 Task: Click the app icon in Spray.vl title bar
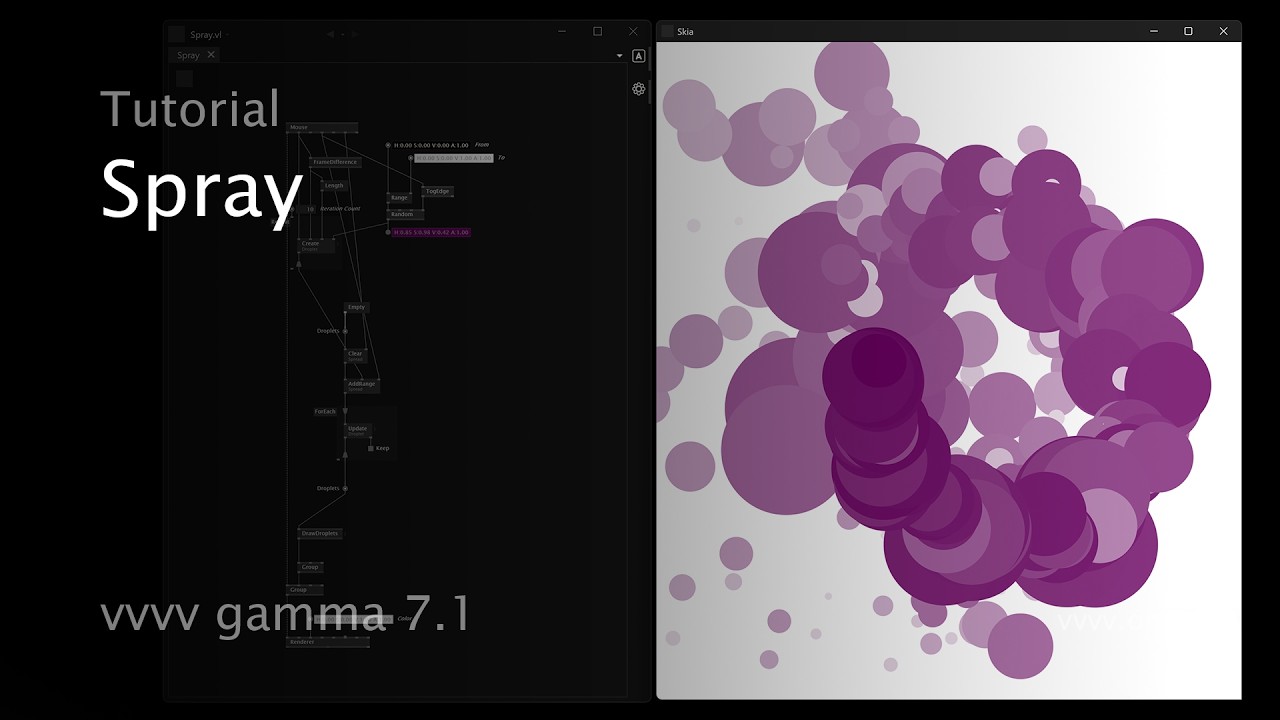click(176, 34)
